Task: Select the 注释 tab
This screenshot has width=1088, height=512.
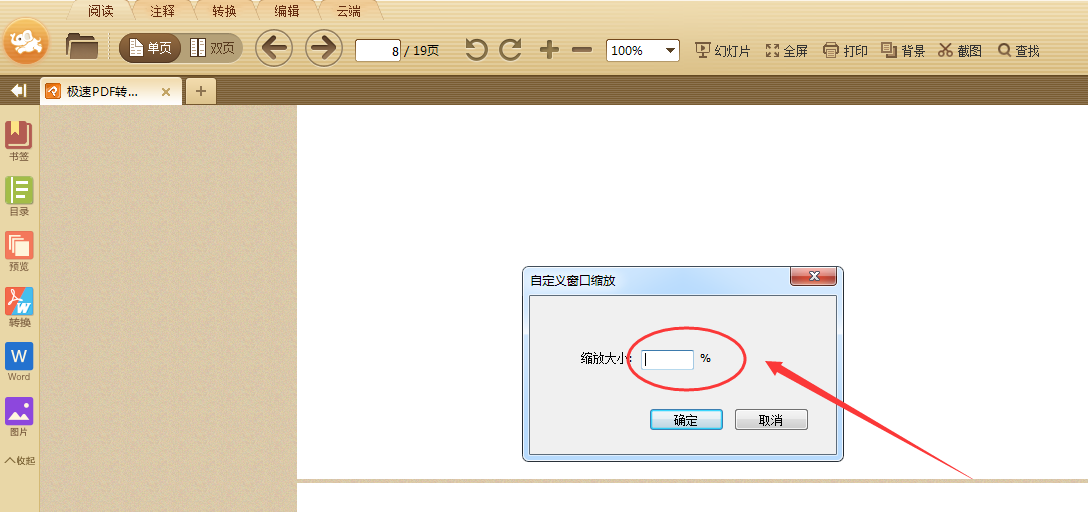Action: (162, 10)
